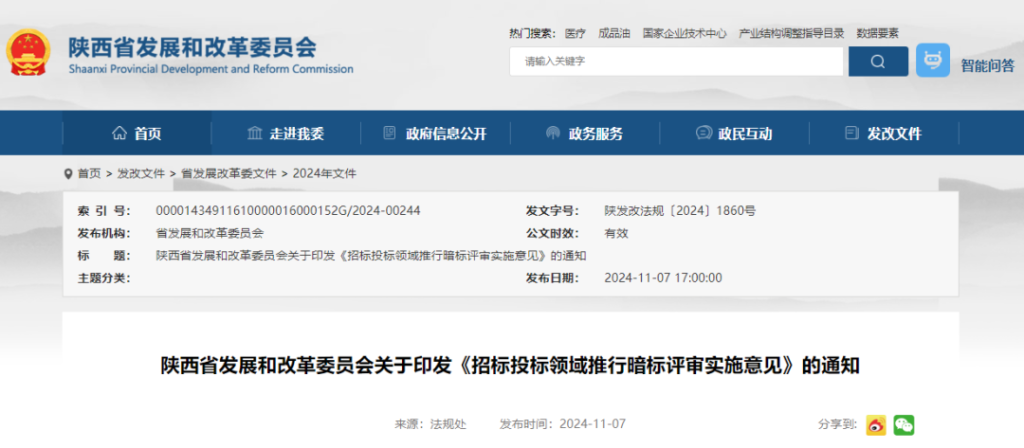This screenshot has height=448, width=1024.
Task: Click the main article headline
Action: point(511,366)
